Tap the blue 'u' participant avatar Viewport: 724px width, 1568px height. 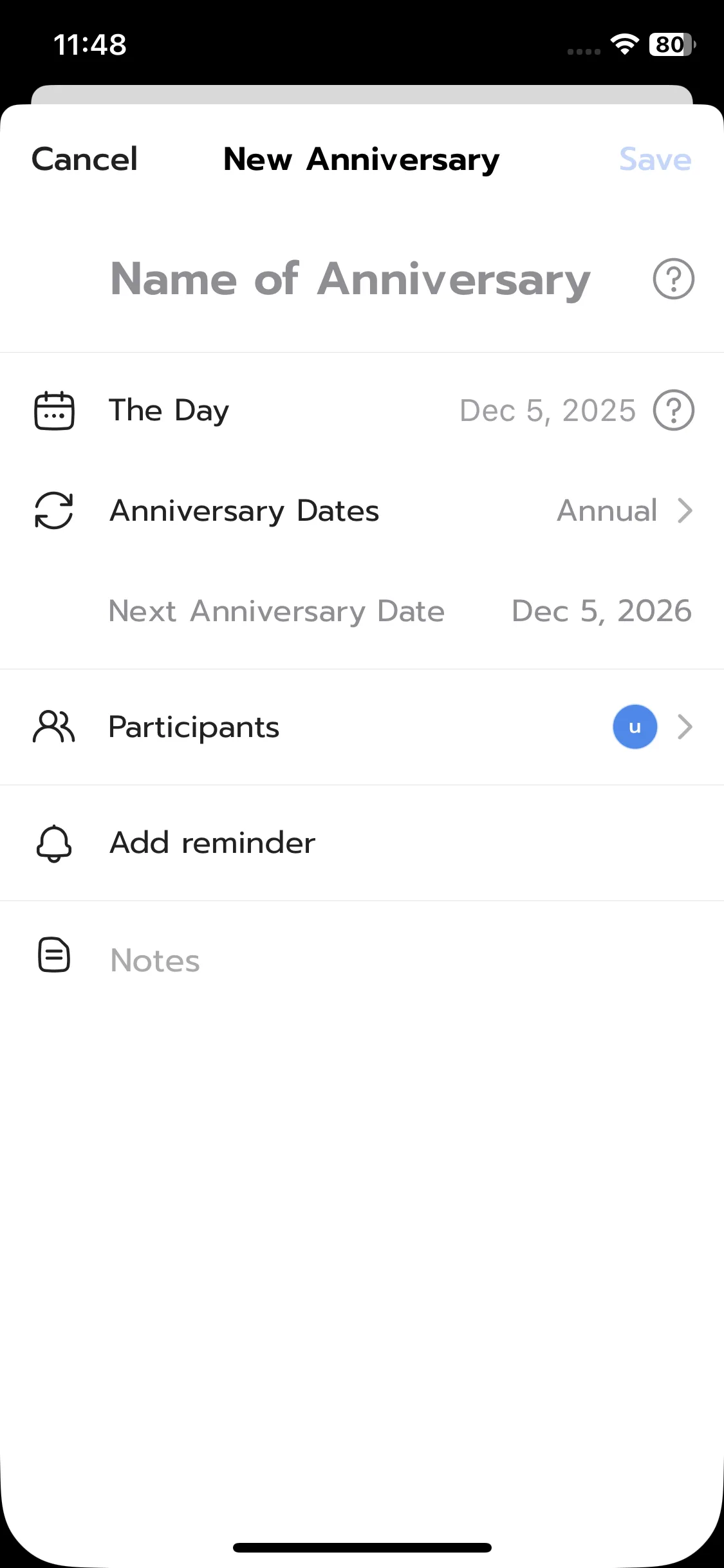635,727
